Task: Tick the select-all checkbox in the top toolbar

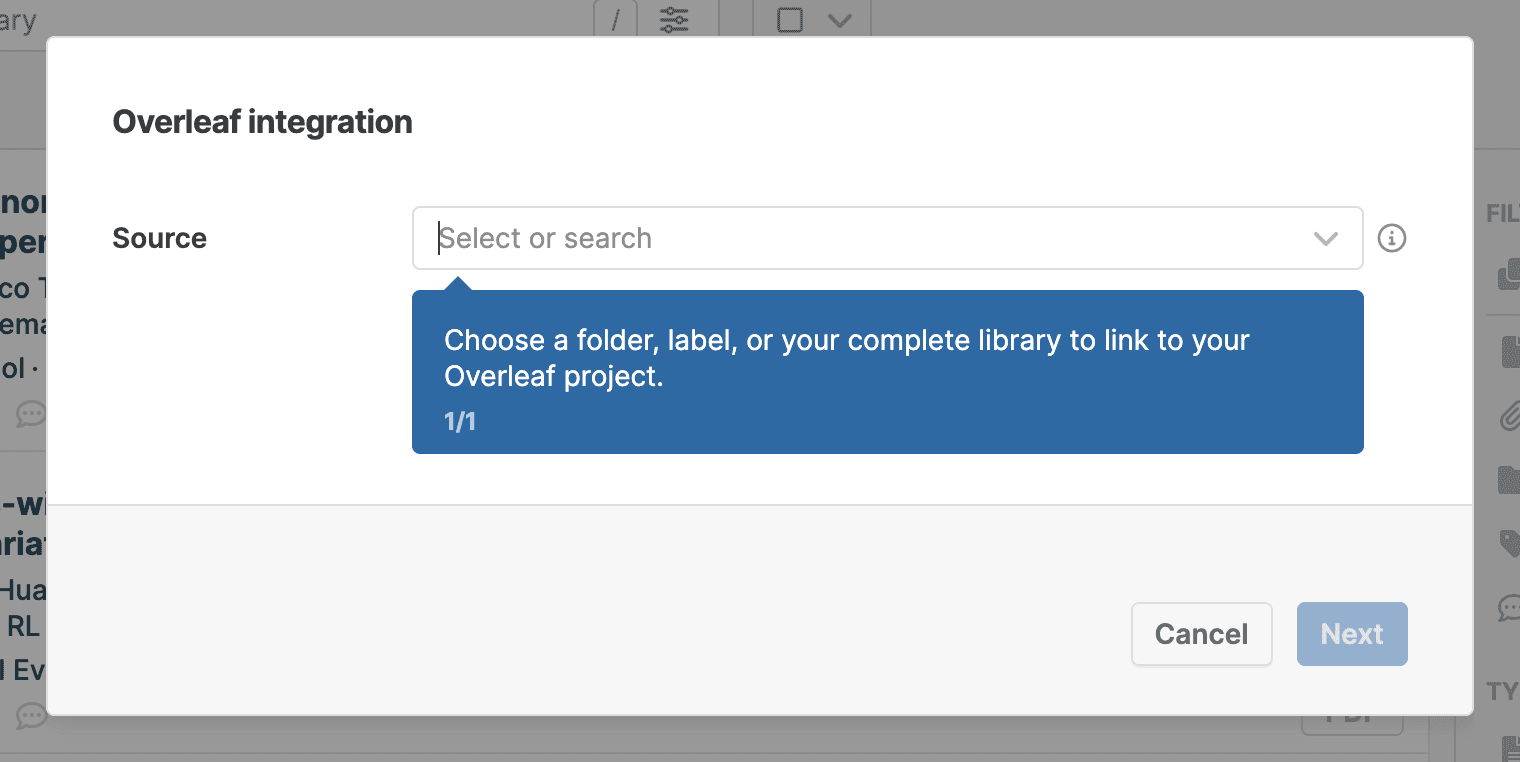Action: [790, 19]
